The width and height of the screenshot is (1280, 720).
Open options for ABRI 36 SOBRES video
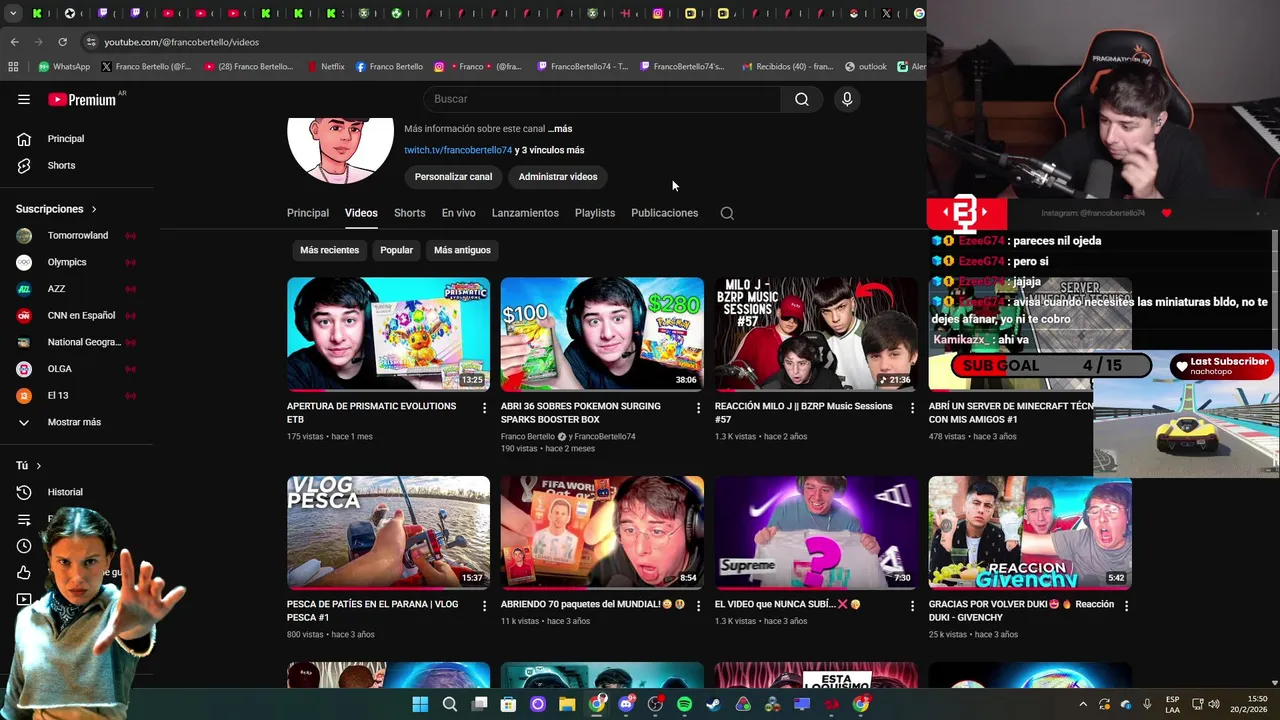(698, 408)
